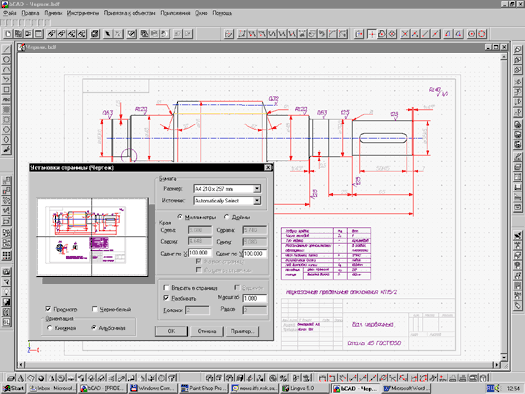Open the Инструменты menu
525x394 pixels.
click(83, 13)
